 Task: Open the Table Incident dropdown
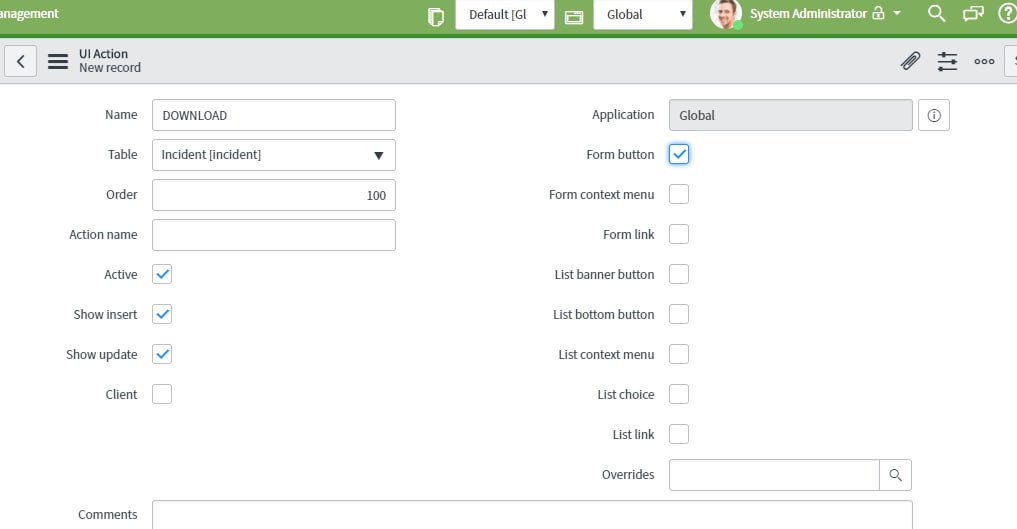[274, 155]
